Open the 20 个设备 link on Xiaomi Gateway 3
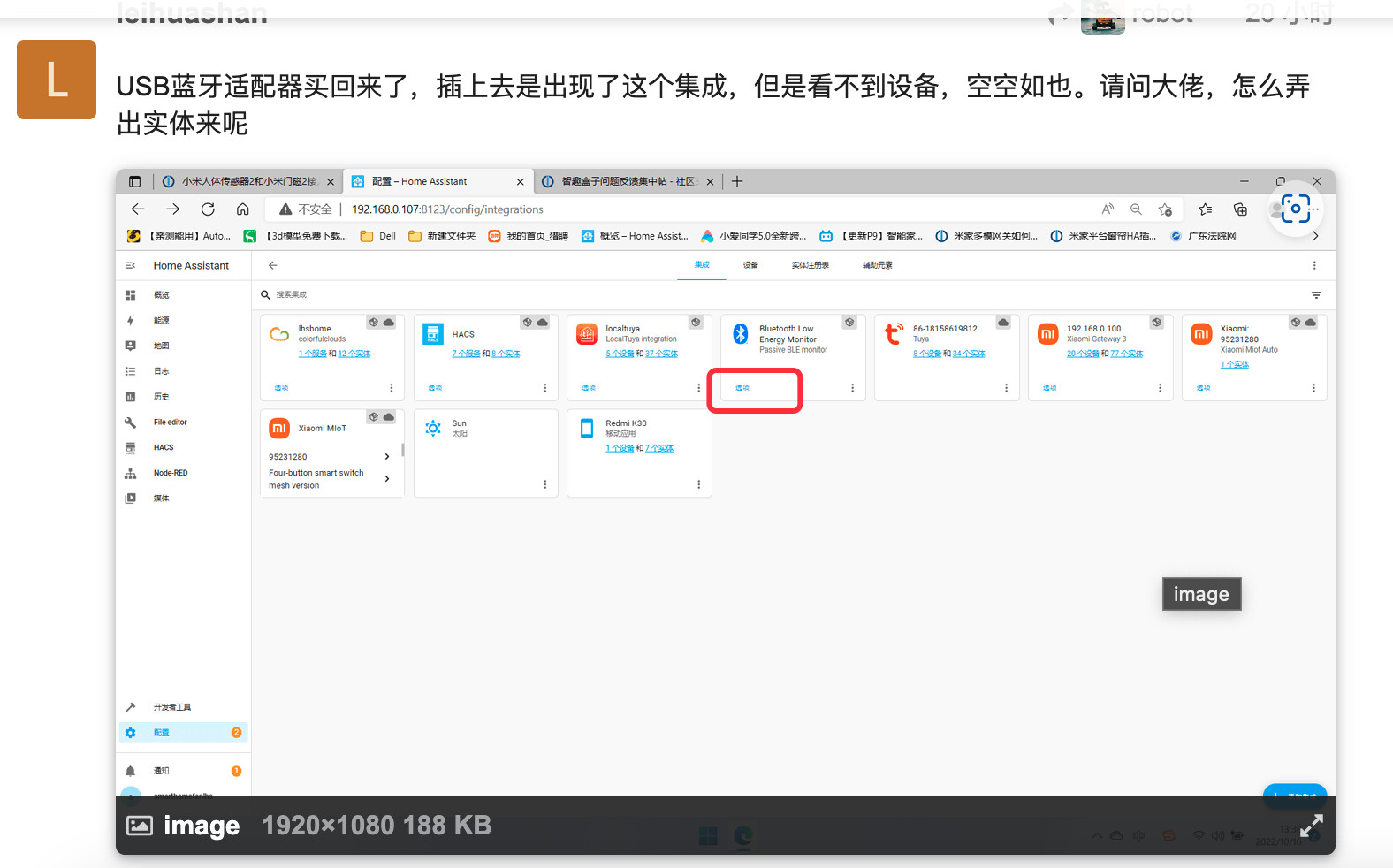The width and height of the screenshot is (1393, 868). click(1083, 354)
